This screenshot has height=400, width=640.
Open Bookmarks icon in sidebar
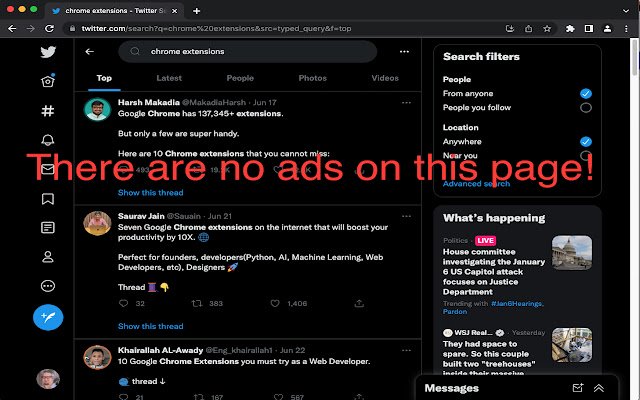[48, 199]
